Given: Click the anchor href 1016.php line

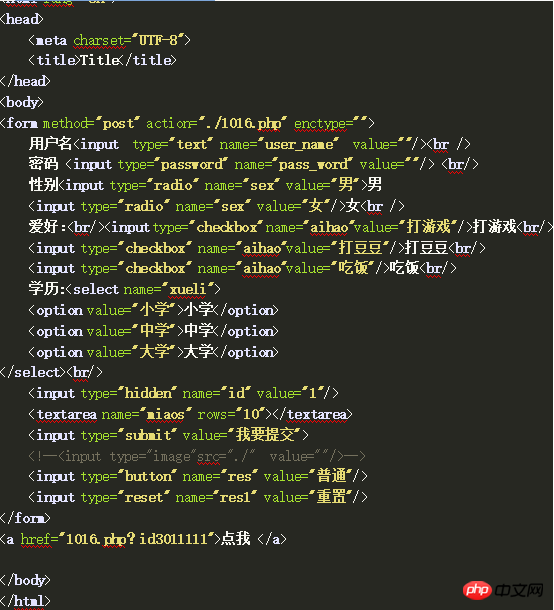Looking at the screenshot, I should (x=143, y=539).
